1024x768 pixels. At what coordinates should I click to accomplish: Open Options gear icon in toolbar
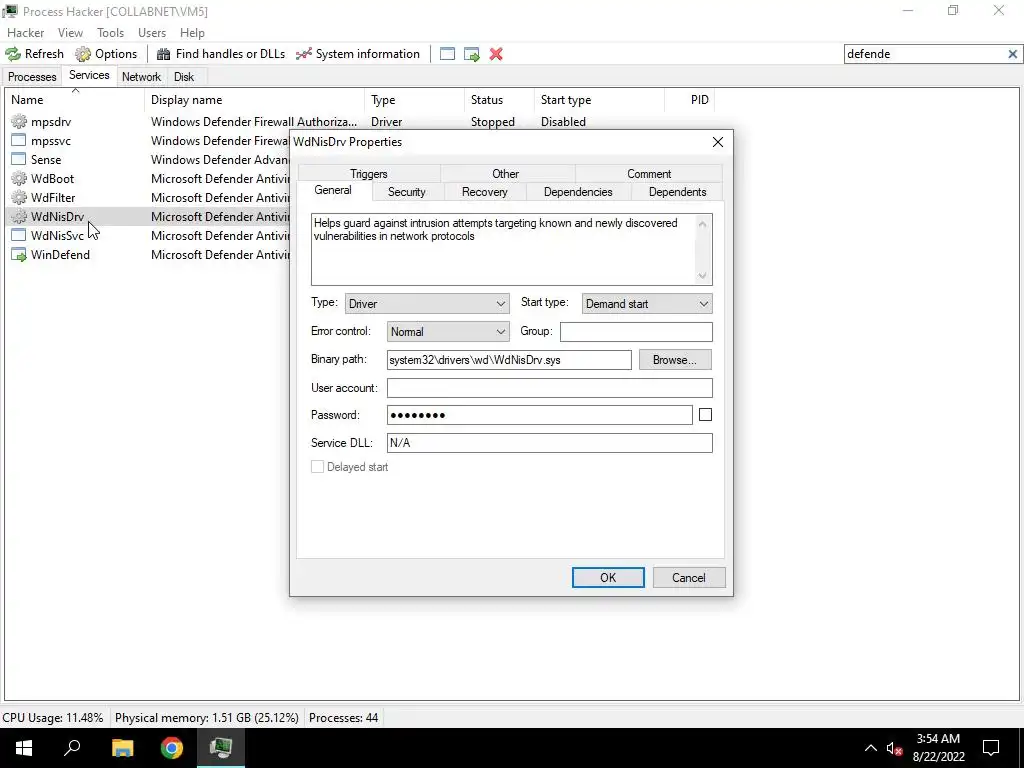point(83,54)
